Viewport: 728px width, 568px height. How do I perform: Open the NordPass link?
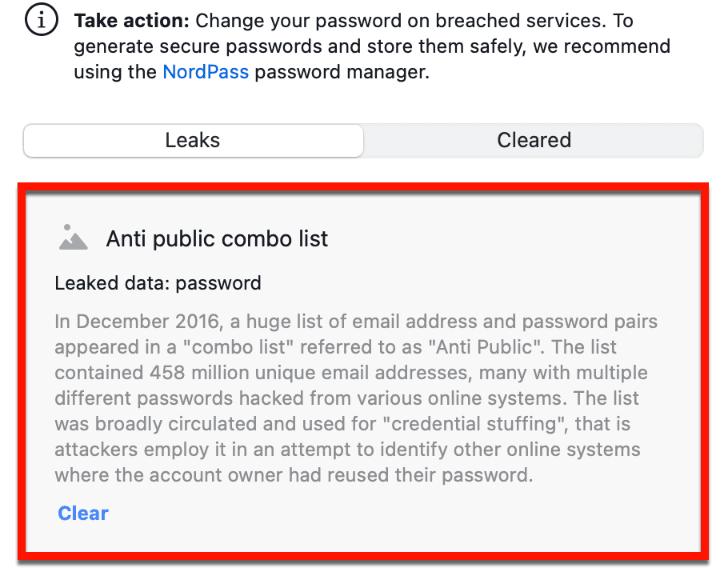pyautogui.click(x=206, y=72)
